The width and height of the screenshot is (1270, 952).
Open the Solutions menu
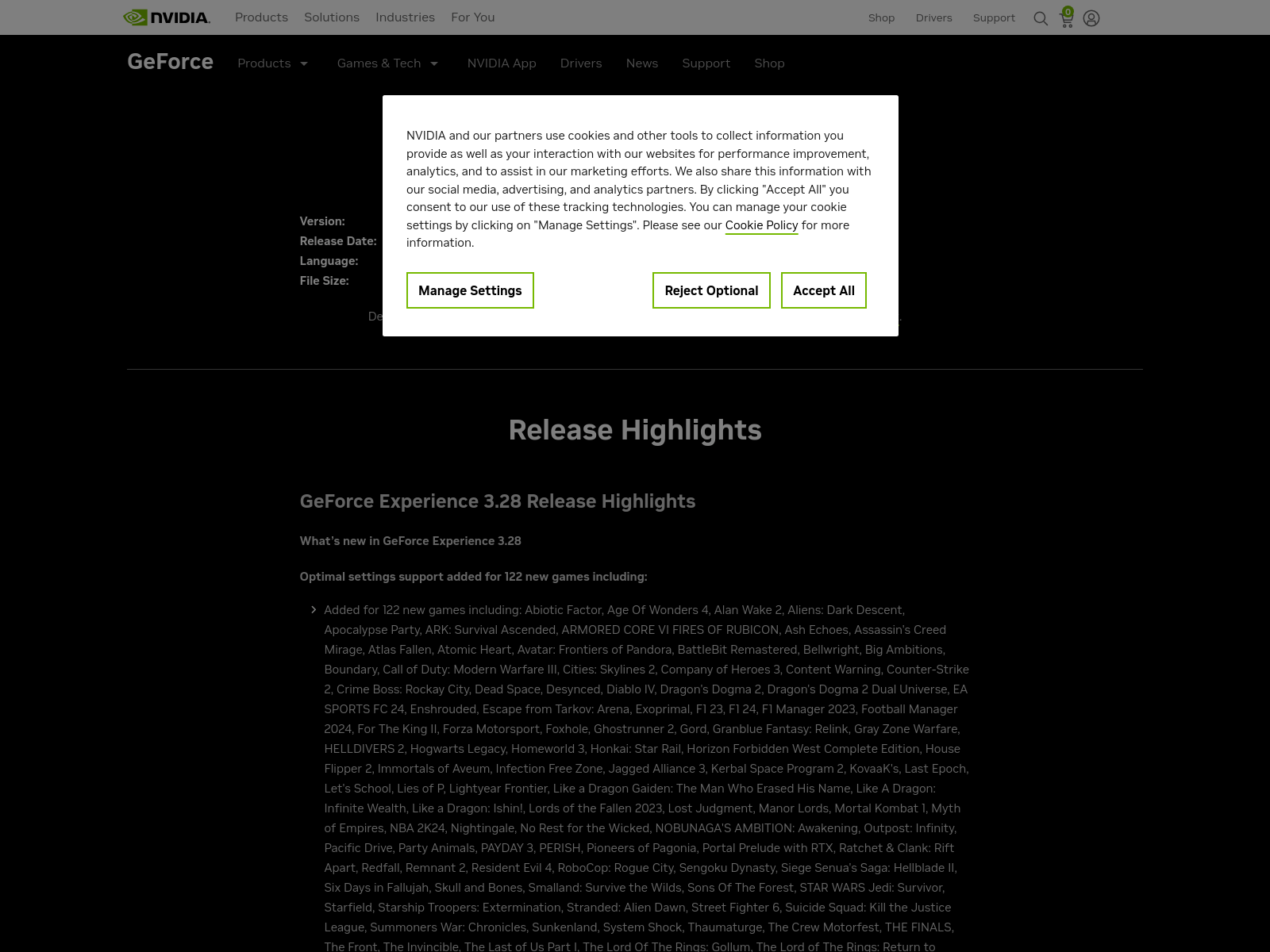(x=332, y=17)
